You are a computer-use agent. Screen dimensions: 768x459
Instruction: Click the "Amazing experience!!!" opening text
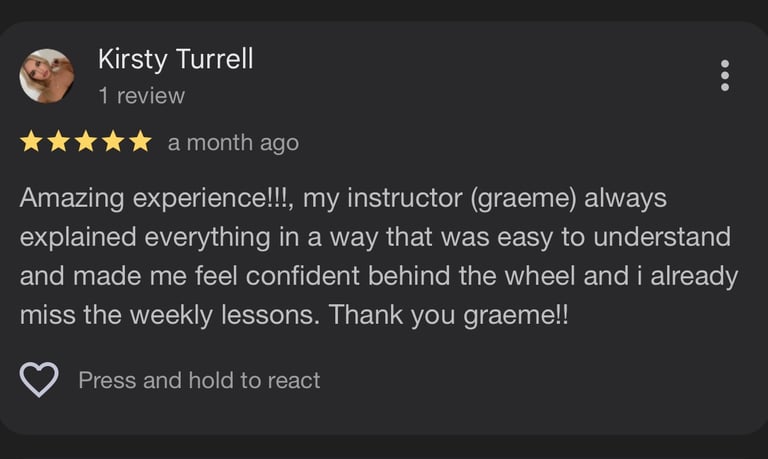(154, 199)
